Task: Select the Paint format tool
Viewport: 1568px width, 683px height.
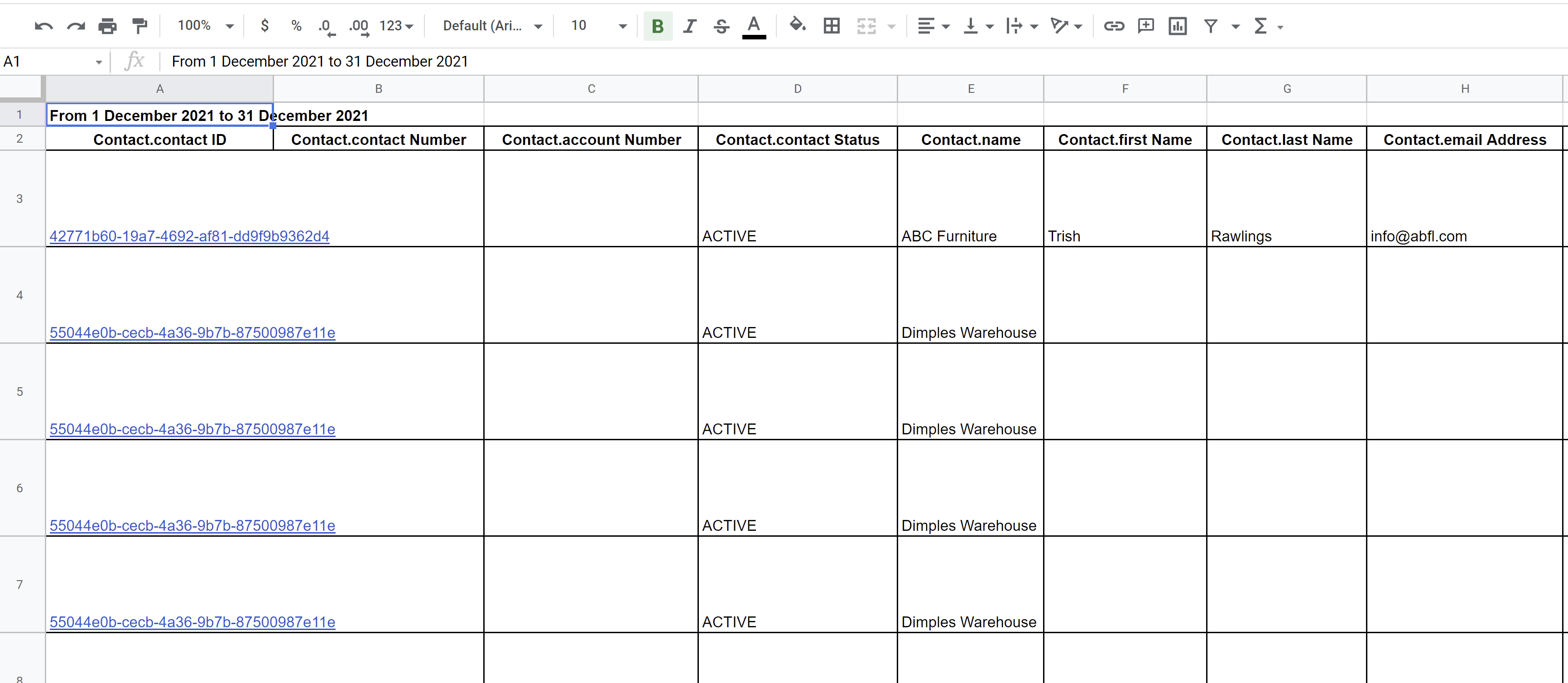Action: tap(140, 26)
